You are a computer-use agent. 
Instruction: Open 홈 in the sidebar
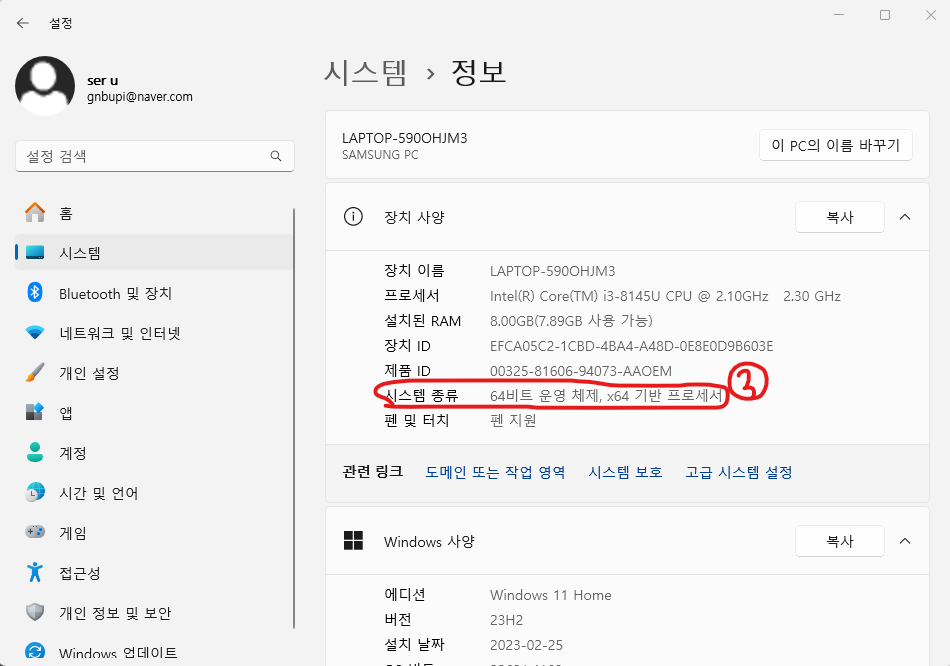[x=154, y=213]
